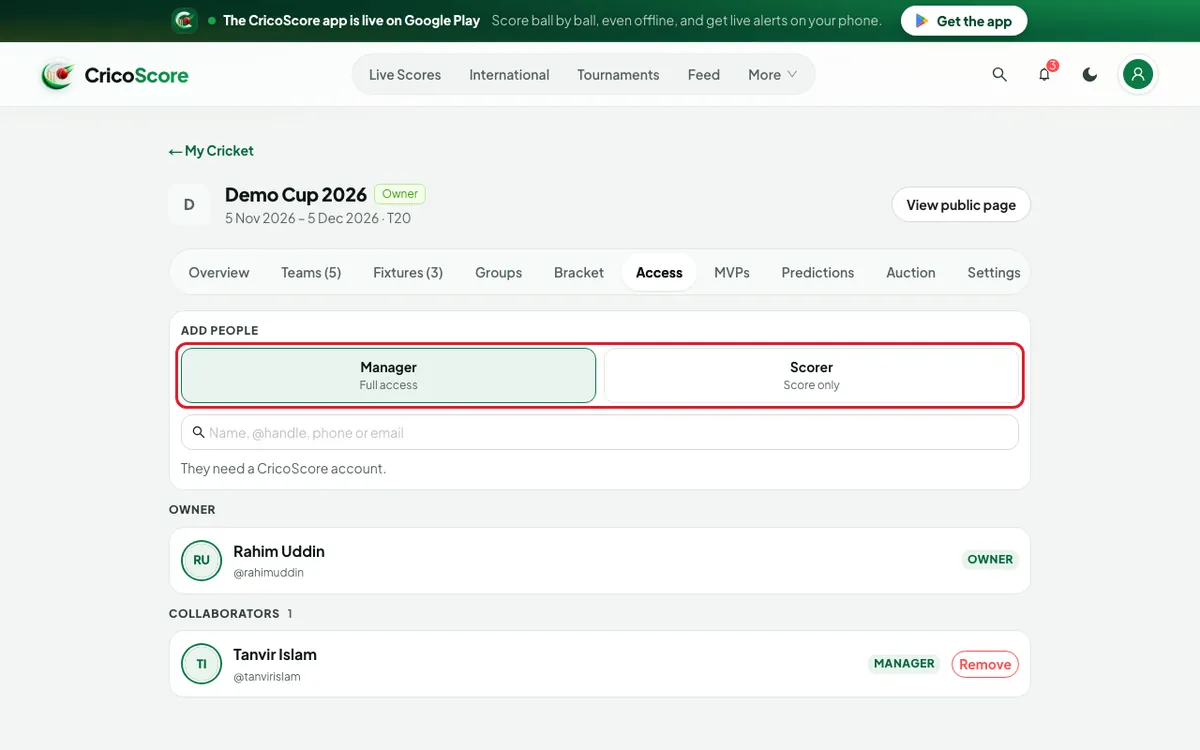This screenshot has height=750, width=1200.
Task: Click the @tanvirislam handle
Action: (x=267, y=677)
